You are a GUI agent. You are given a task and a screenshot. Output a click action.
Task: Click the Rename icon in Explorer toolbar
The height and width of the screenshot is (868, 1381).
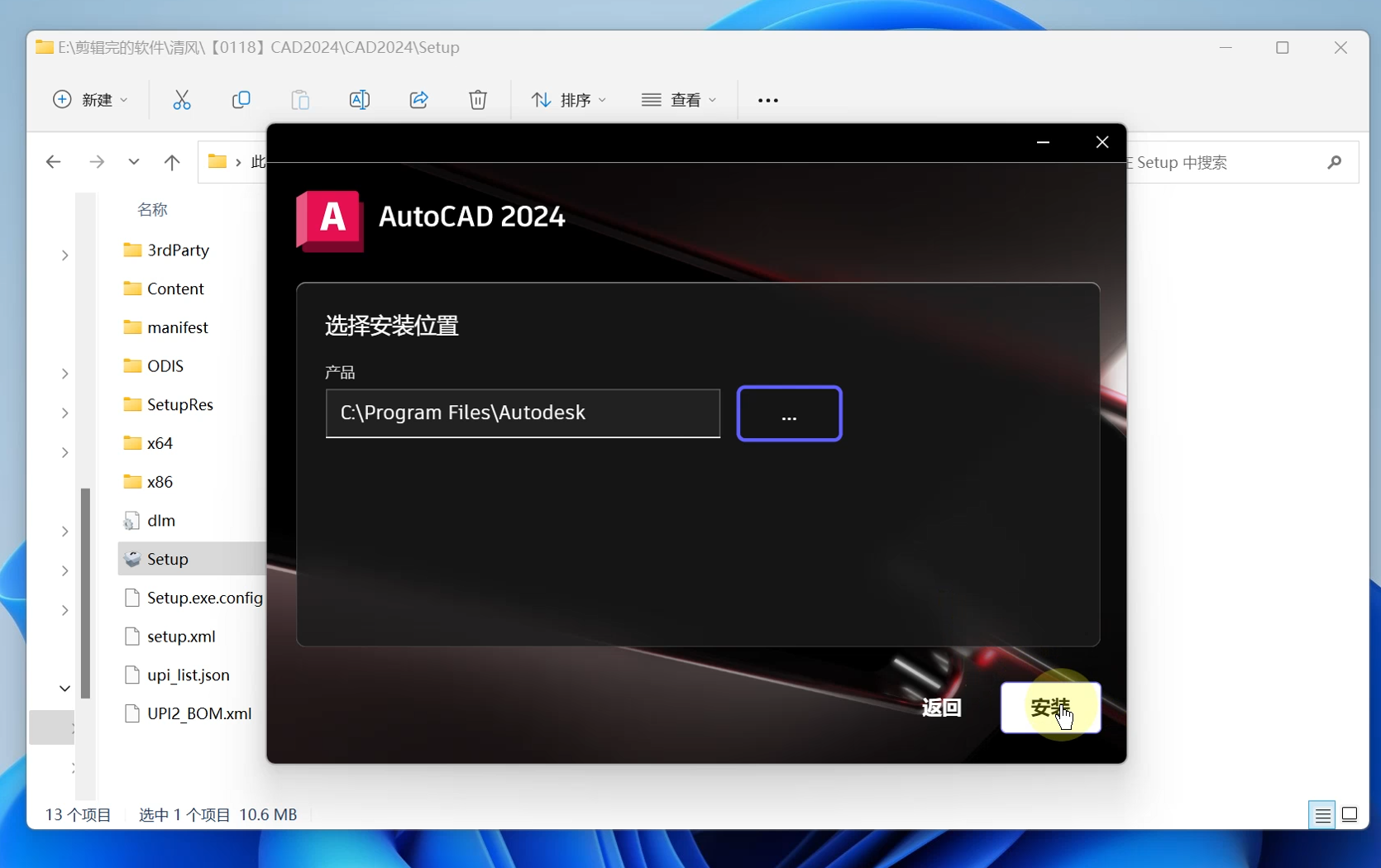(360, 100)
